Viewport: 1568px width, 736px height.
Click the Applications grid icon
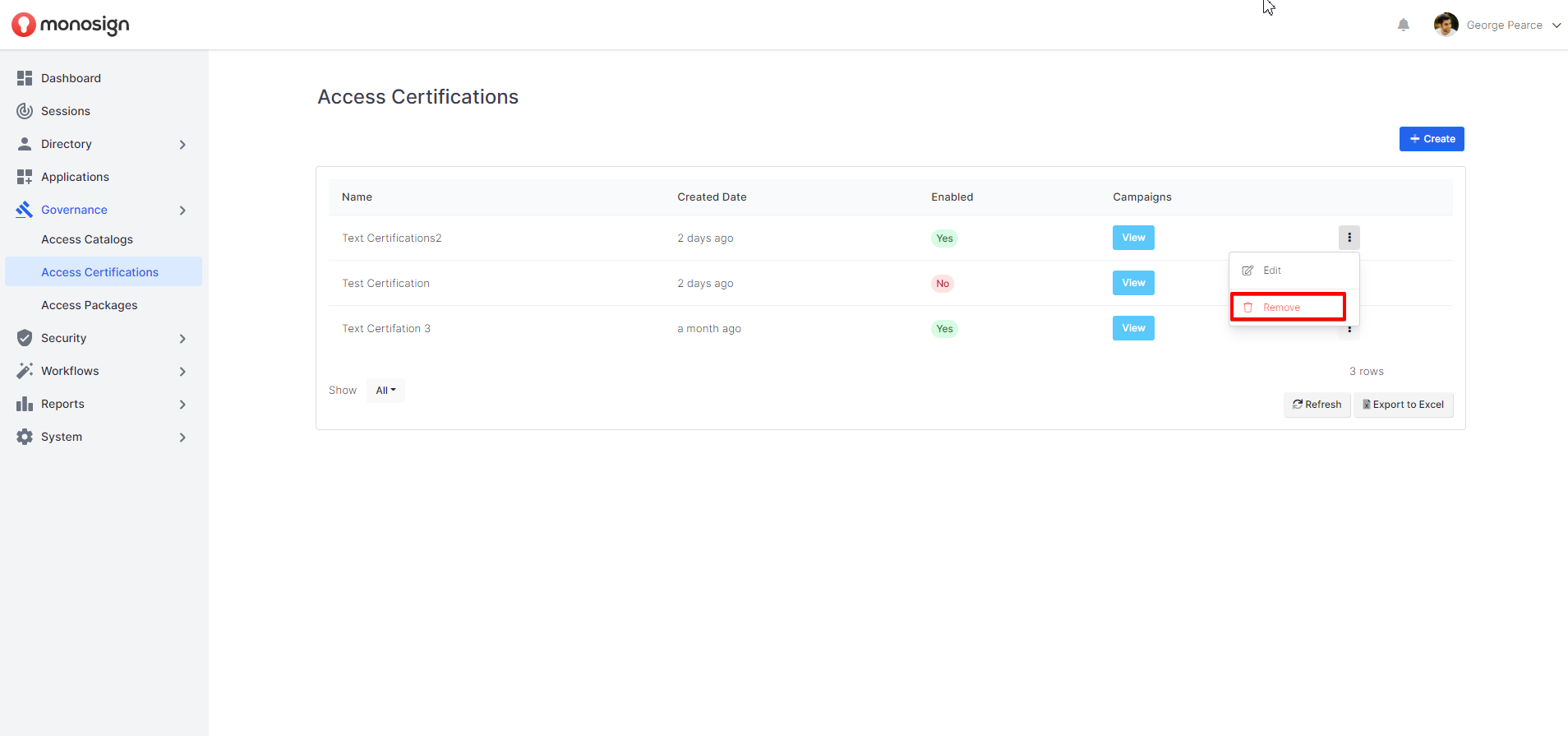pyautogui.click(x=25, y=177)
